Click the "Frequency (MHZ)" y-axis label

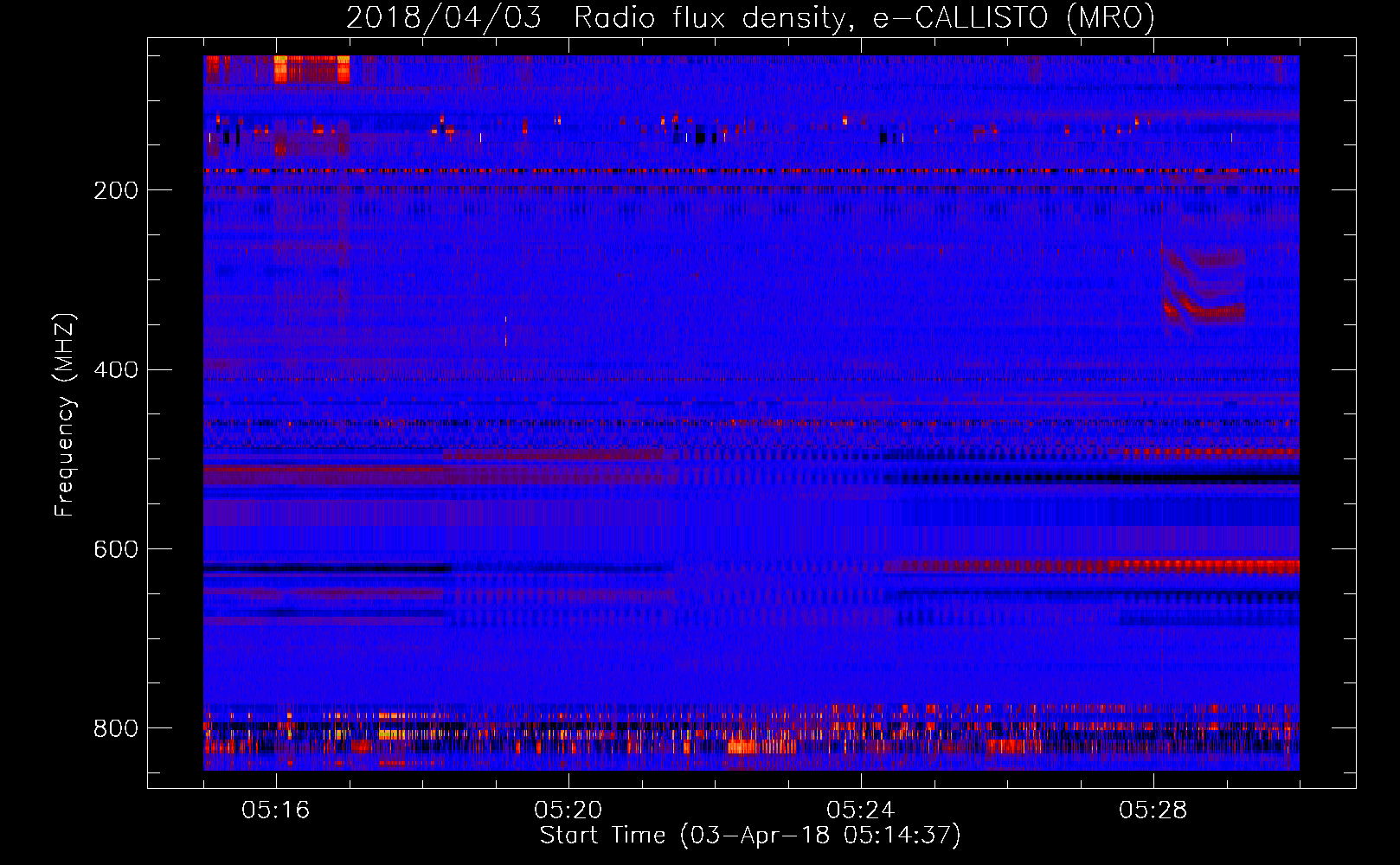point(65,414)
